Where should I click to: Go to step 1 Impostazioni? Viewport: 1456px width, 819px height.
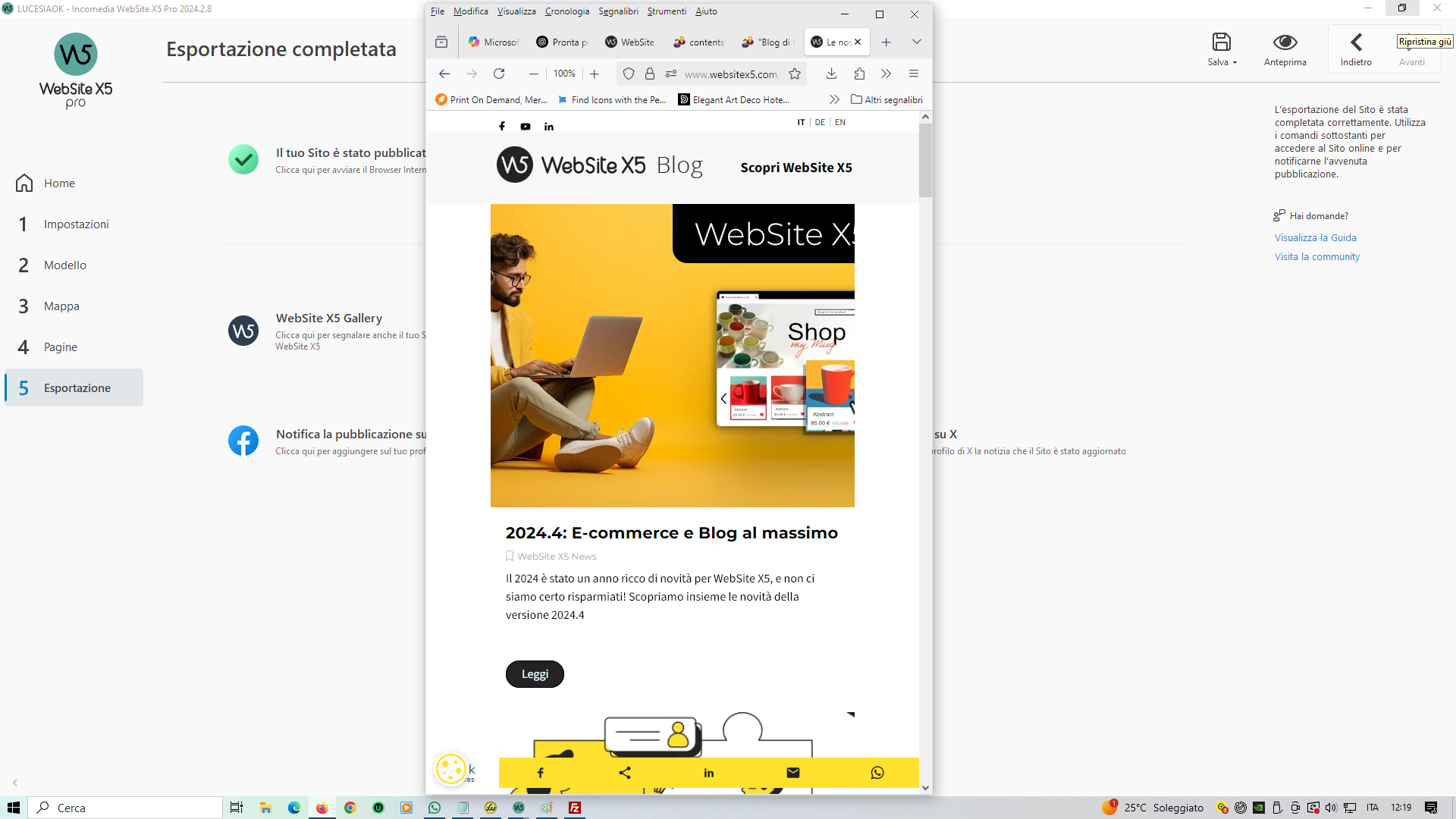point(74,224)
